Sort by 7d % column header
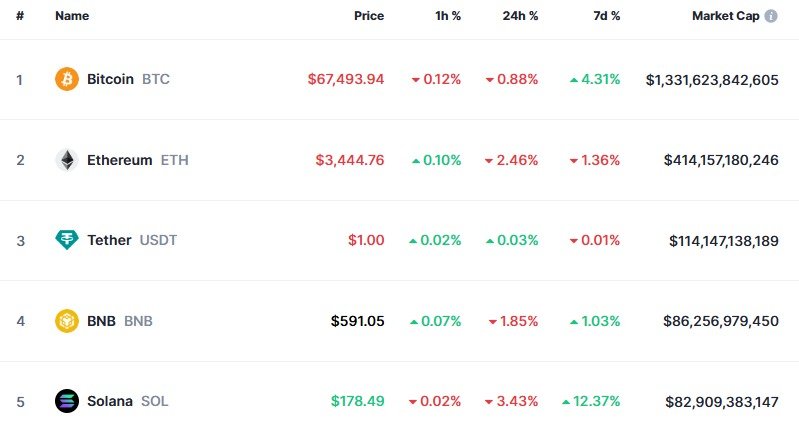Viewport: 799px width, 422px height. (604, 17)
